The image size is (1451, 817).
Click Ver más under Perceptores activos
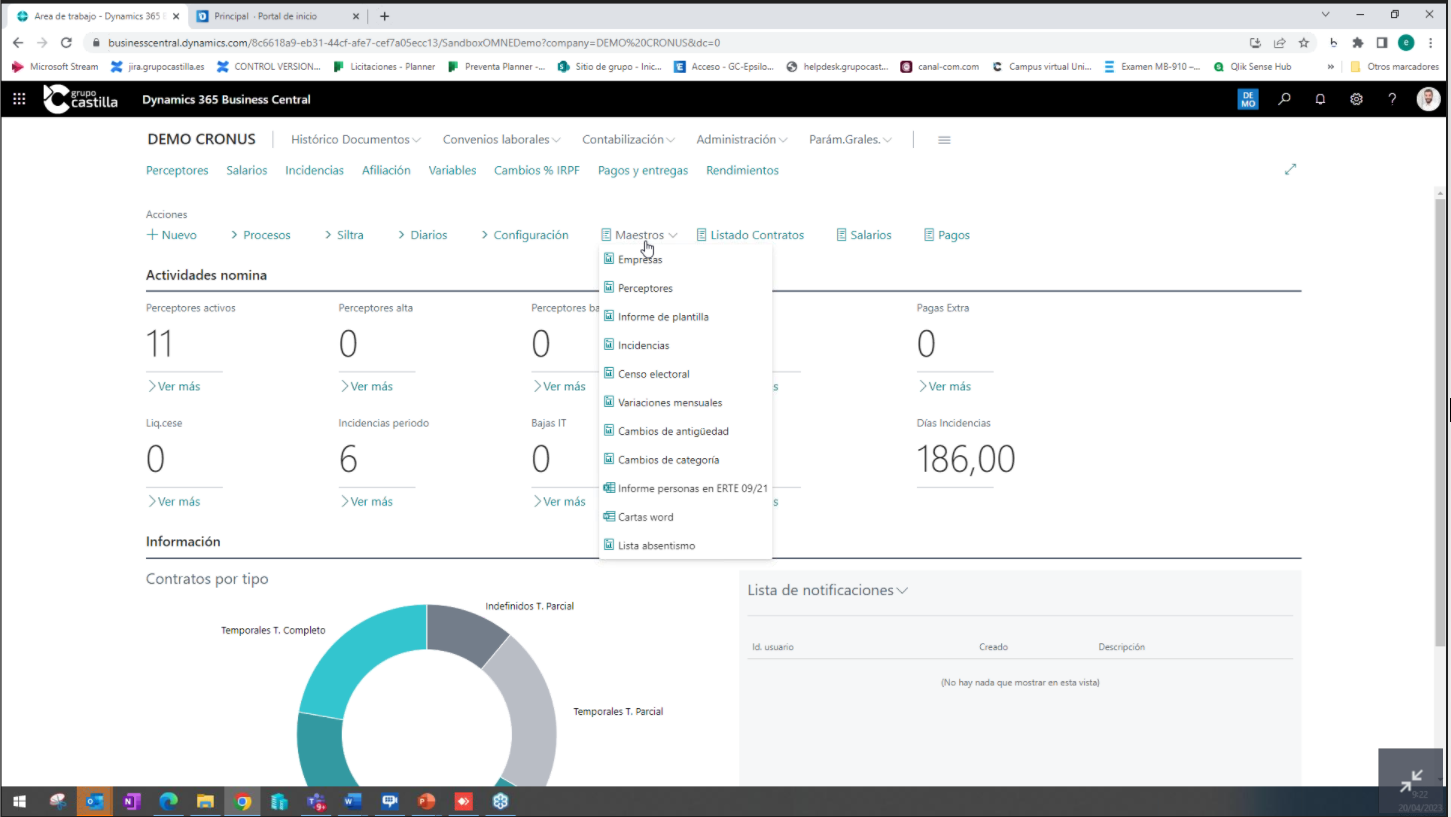(x=174, y=386)
